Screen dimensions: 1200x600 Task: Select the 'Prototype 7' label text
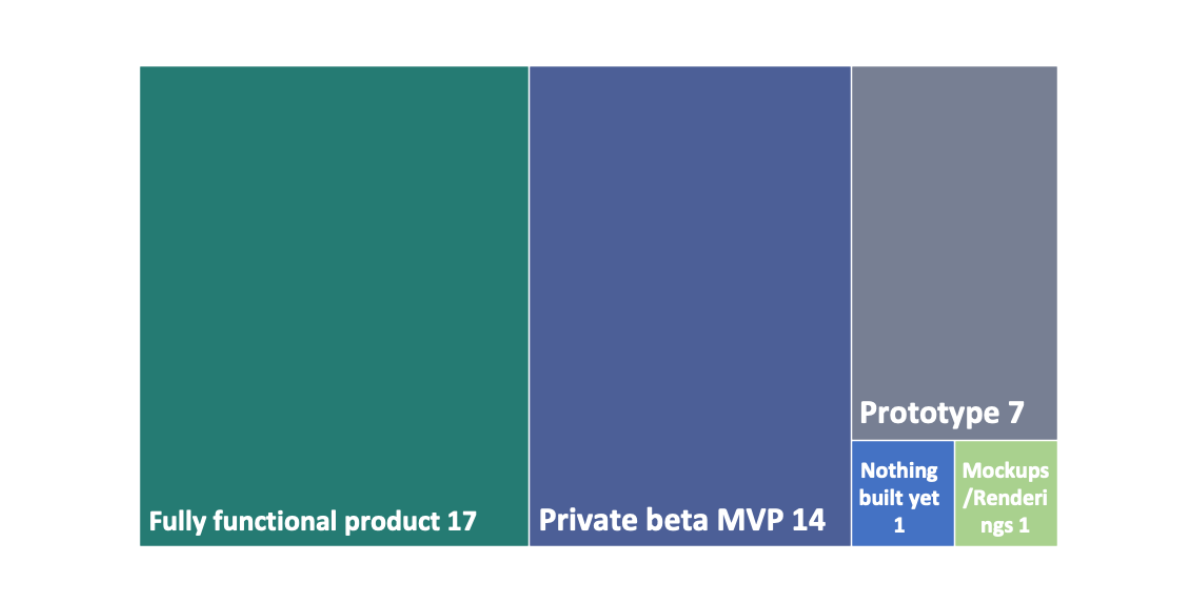[942, 413]
